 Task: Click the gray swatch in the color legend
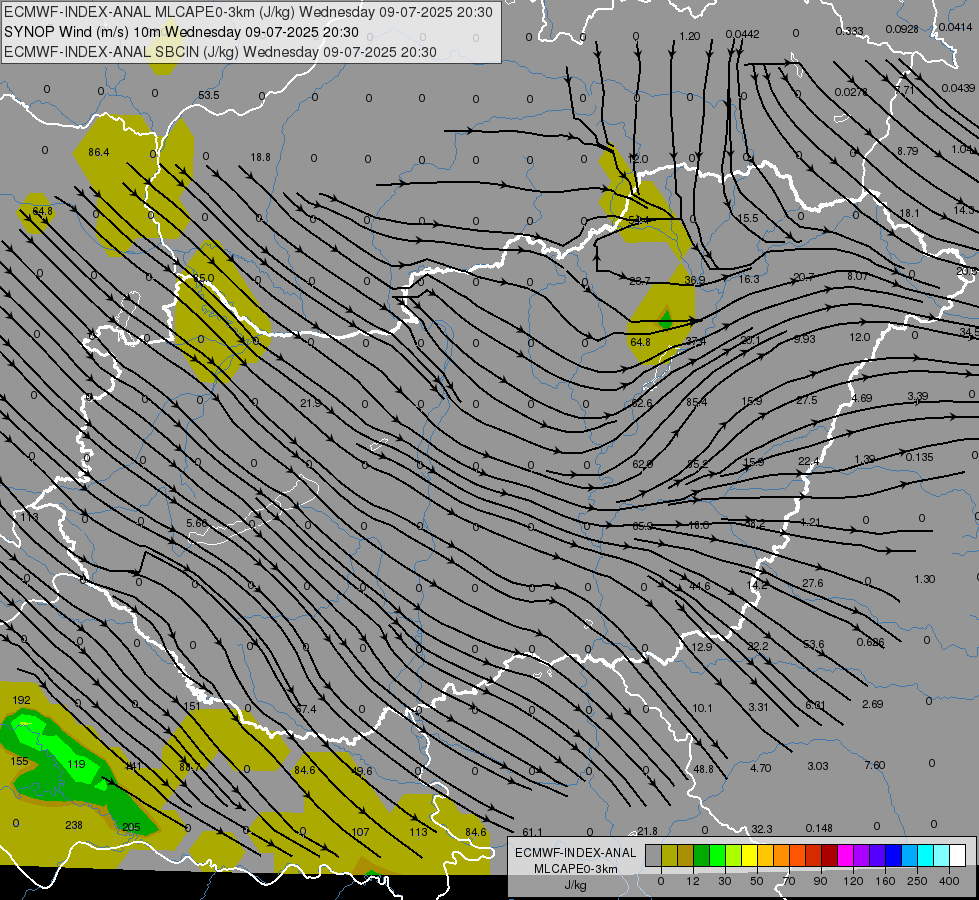click(x=653, y=855)
